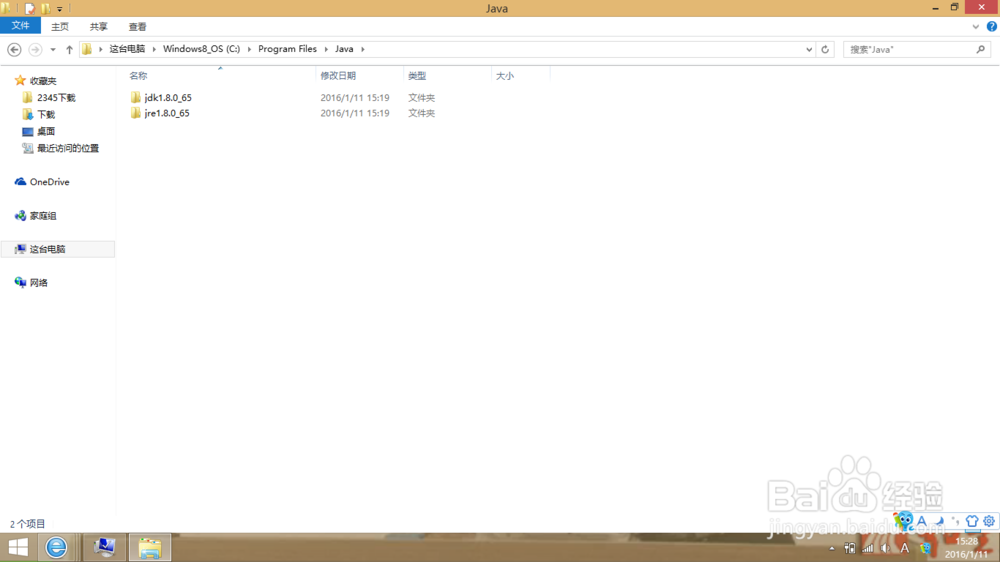Screen dimensions: 1000x562
Task: Click the jre1.8.0_65 type 文件夹 cell
Action: tap(422, 113)
